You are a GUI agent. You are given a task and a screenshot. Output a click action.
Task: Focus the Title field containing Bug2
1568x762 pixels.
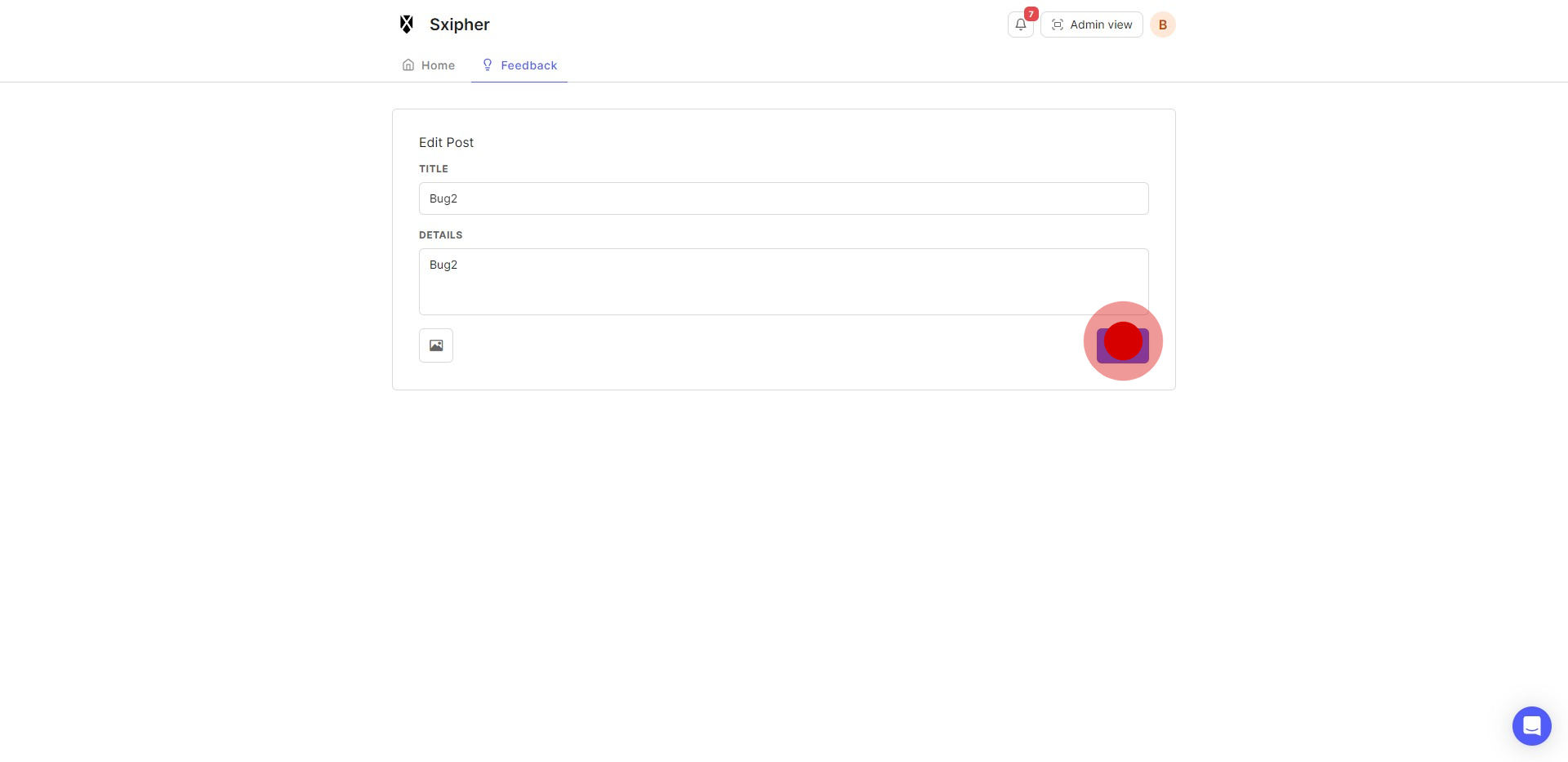(x=783, y=198)
